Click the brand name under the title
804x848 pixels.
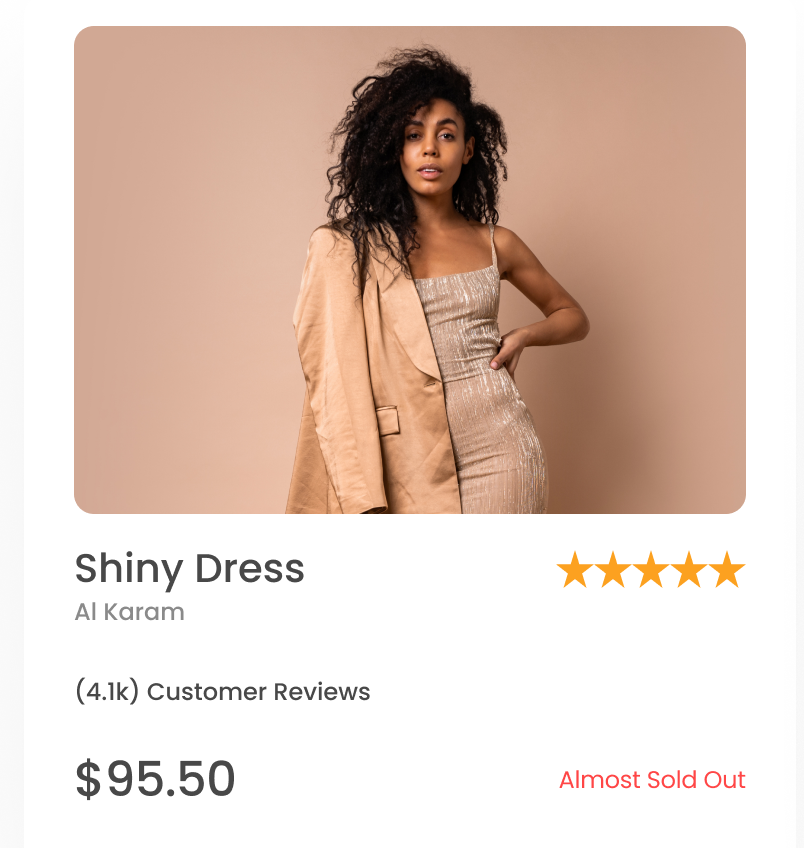click(130, 612)
